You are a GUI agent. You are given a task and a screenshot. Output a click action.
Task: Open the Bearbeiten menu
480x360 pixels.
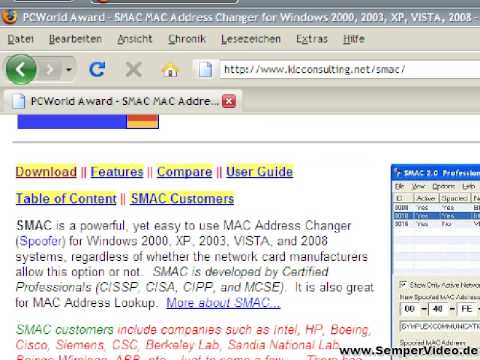click(75, 39)
